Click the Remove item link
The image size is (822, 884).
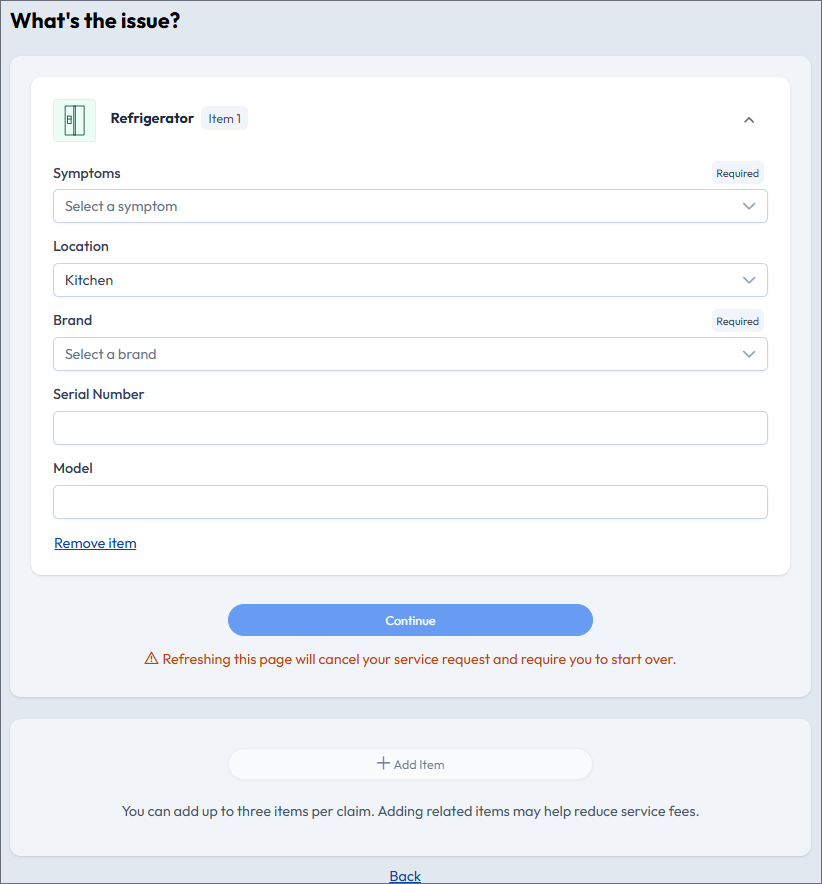point(95,543)
